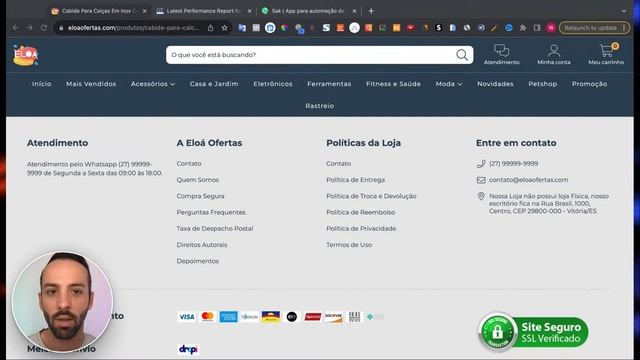Open Mais Vendidos menu item

[x=91, y=84]
